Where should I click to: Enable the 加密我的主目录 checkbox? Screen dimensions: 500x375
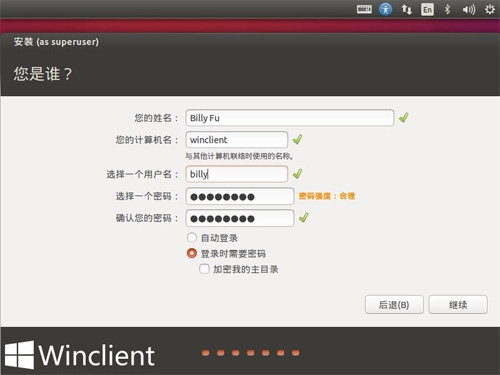coord(204,269)
